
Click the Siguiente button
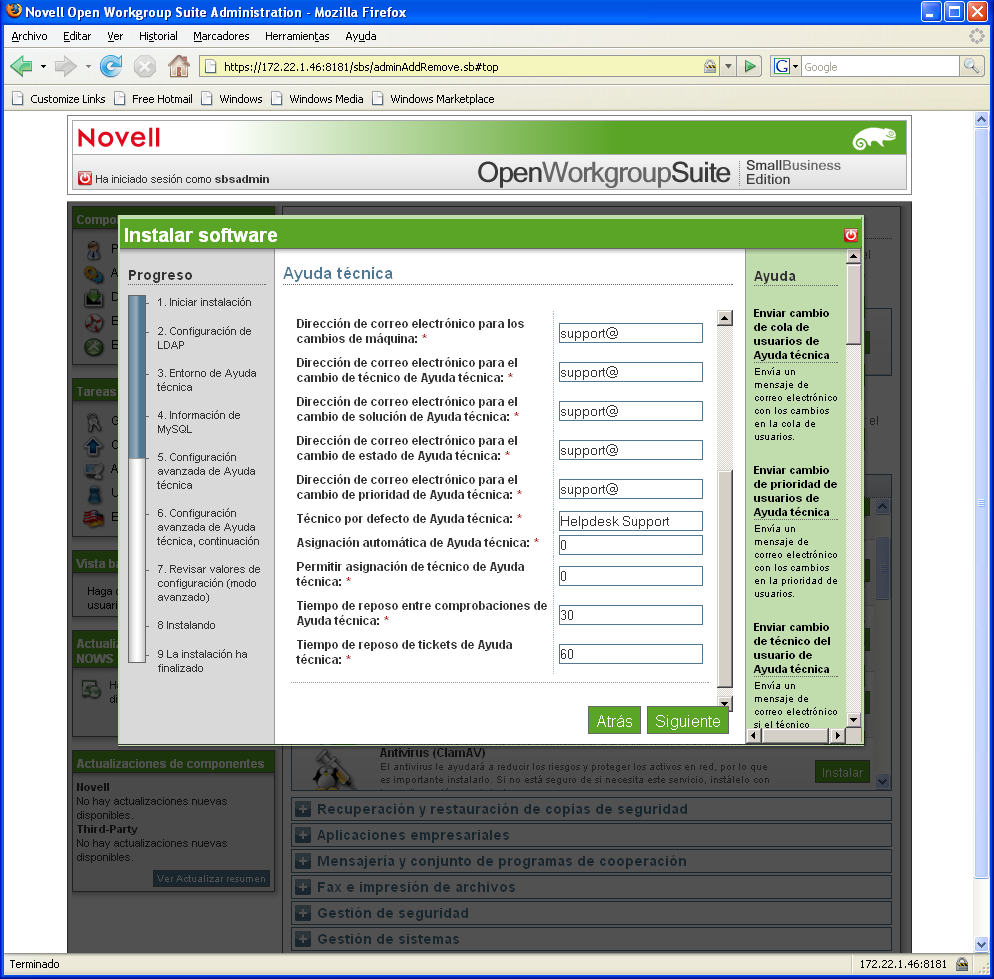[687, 721]
